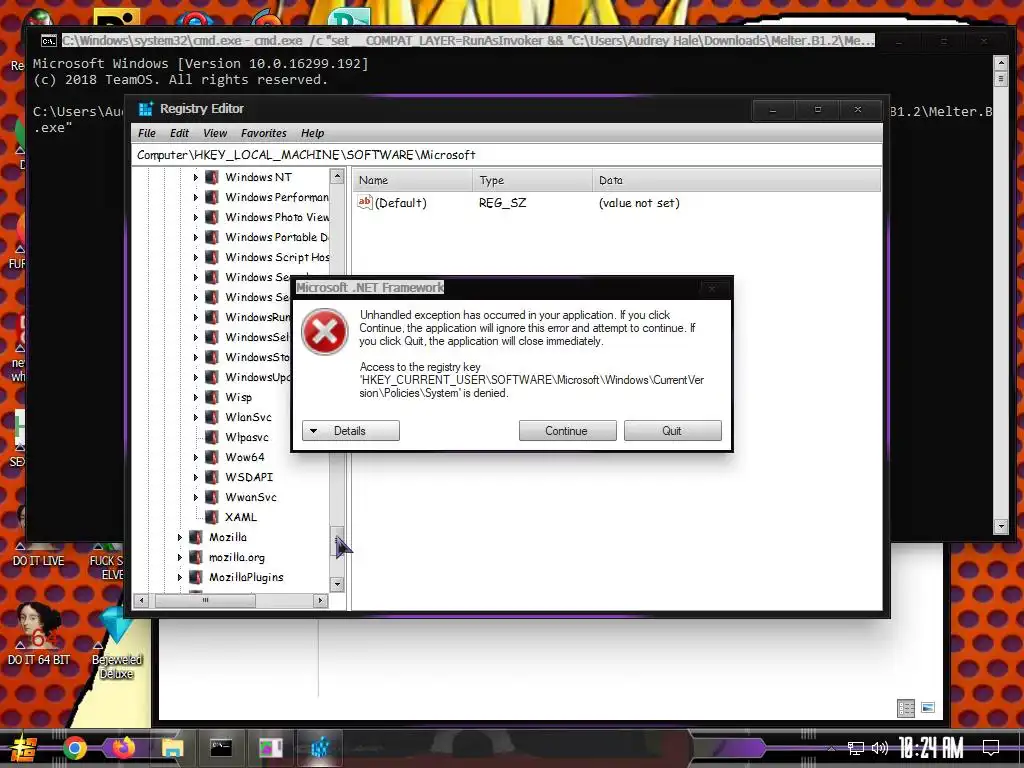
Task: Click Quit in the .NET Framework dialog
Action: tap(673, 431)
